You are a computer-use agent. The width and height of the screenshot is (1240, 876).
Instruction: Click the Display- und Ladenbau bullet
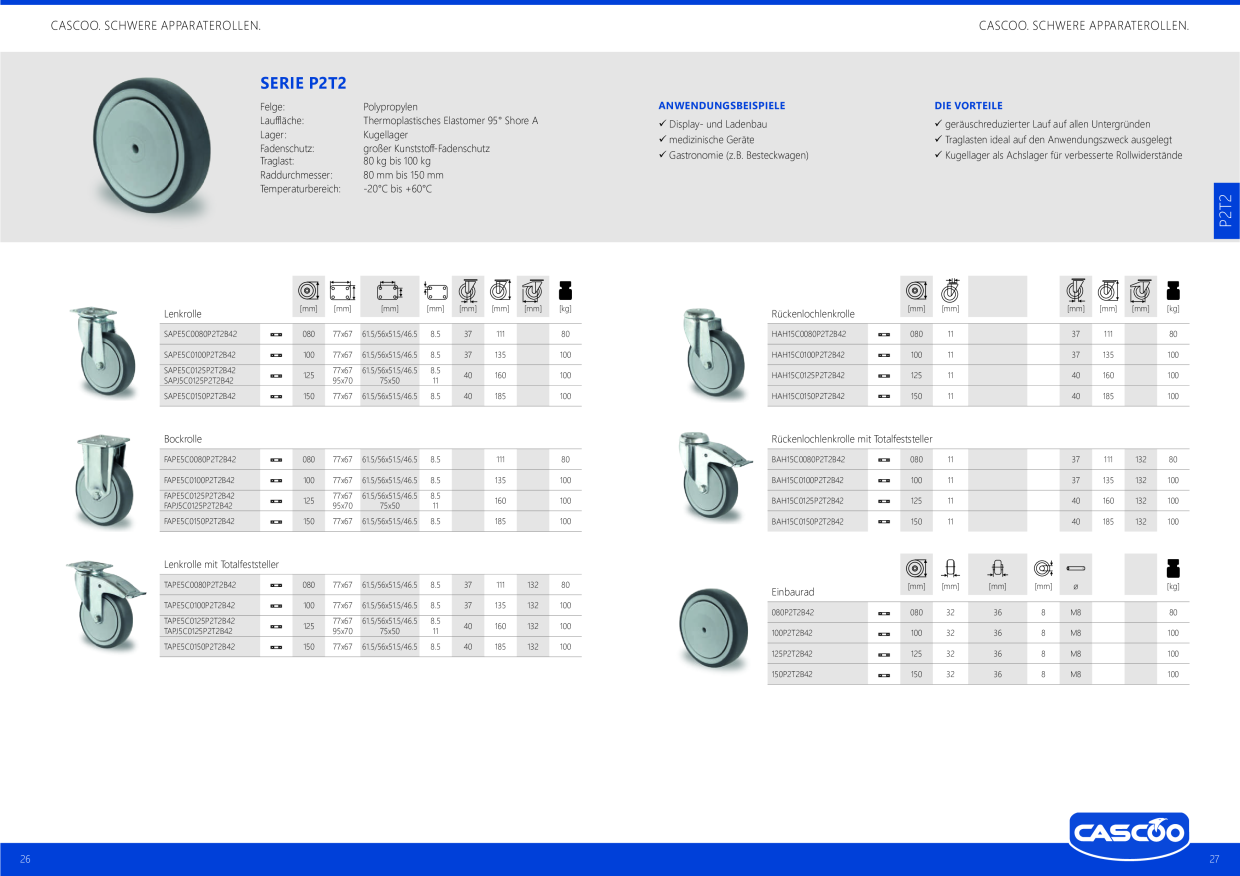tap(713, 124)
